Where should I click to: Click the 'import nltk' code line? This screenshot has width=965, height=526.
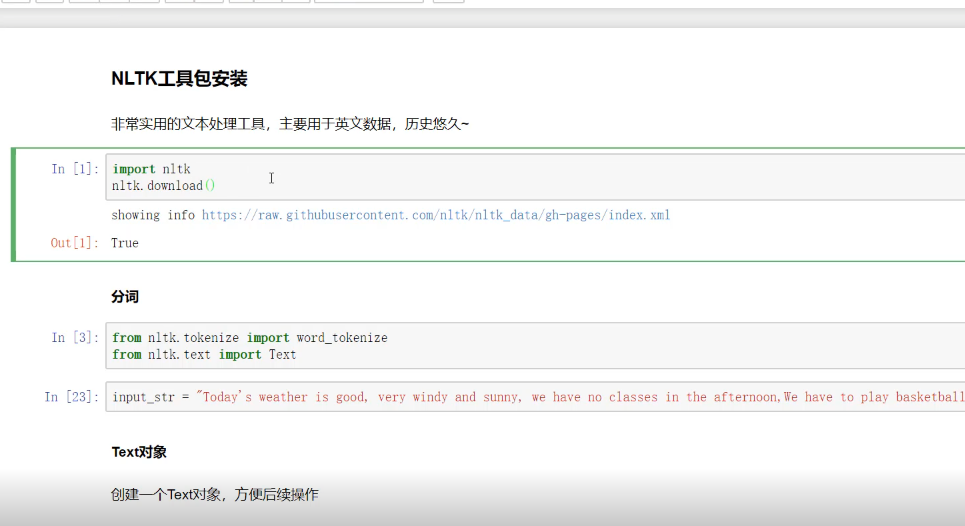pyautogui.click(x=151, y=169)
